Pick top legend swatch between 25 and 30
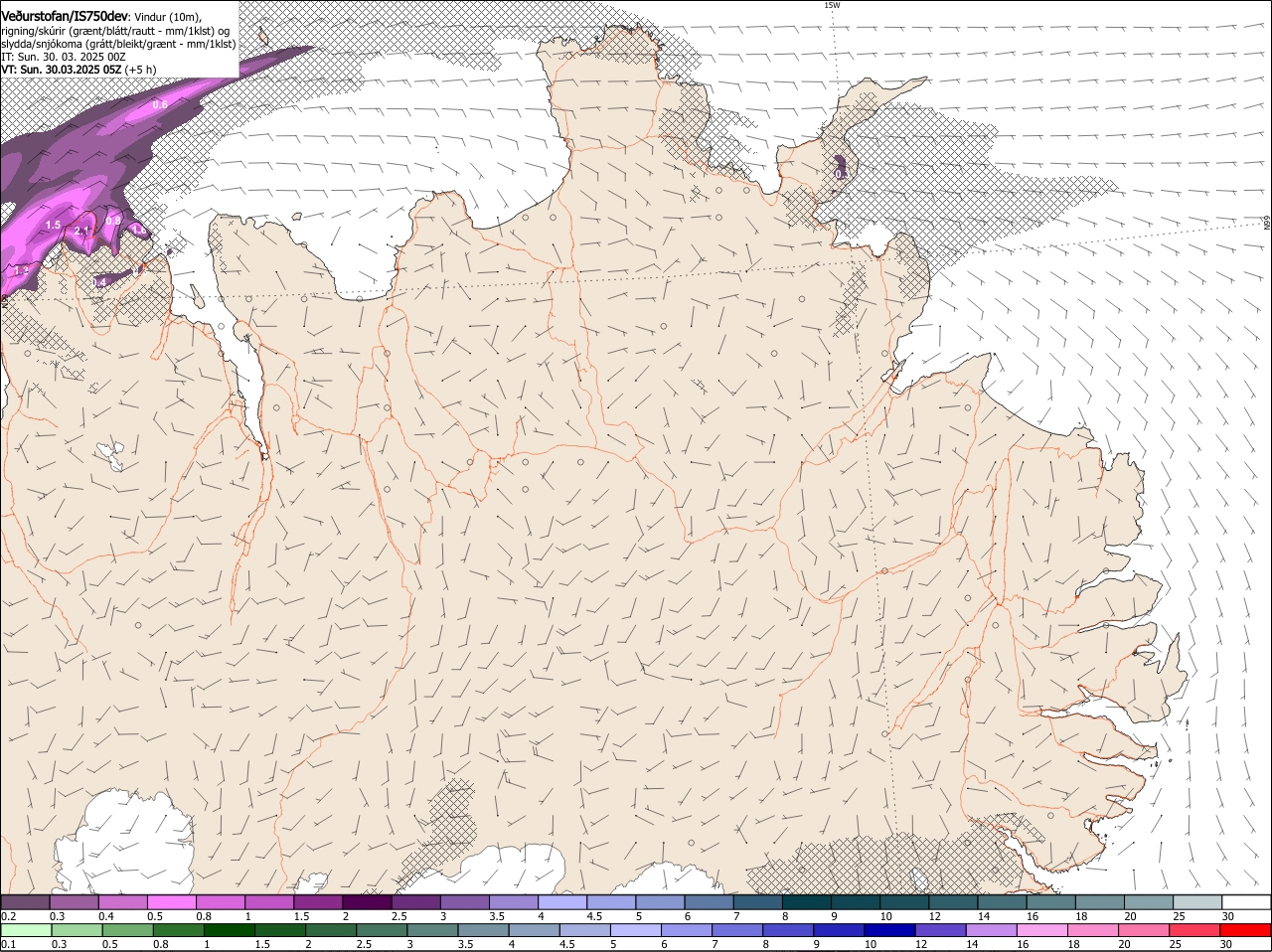The height and width of the screenshot is (952, 1272). pyautogui.click(x=1198, y=902)
